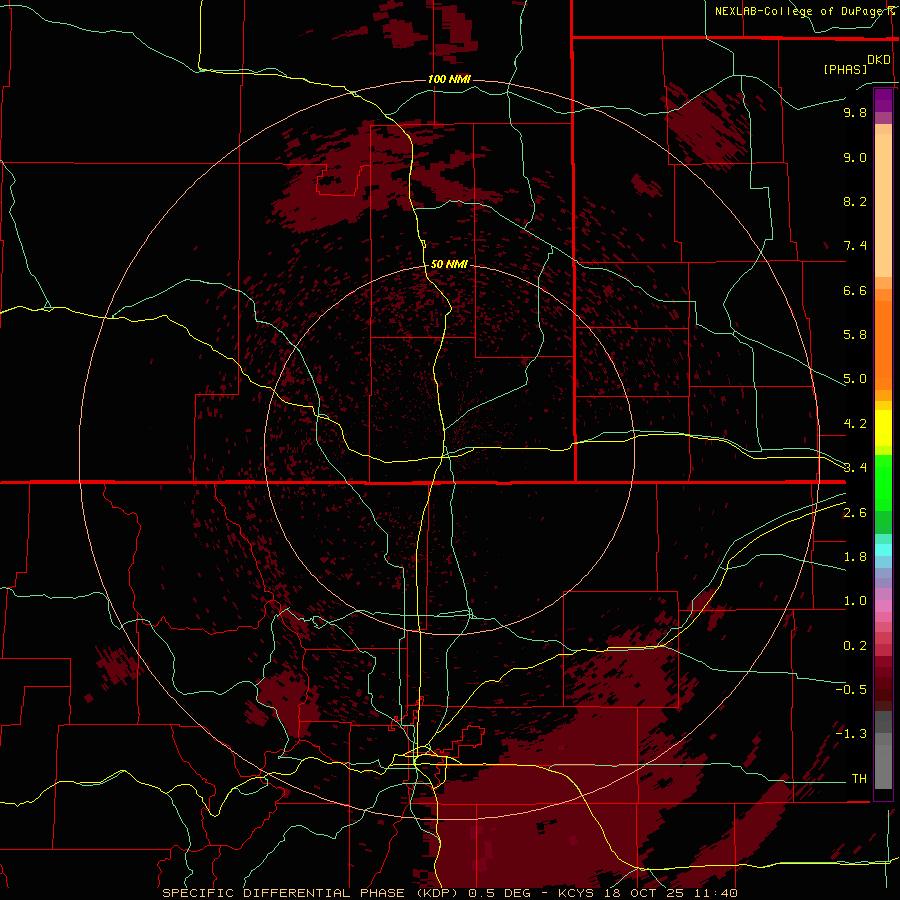Pick the cyan segment of the colorbar
Image resolution: width=900 pixels, height=900 pixels.
883,550
